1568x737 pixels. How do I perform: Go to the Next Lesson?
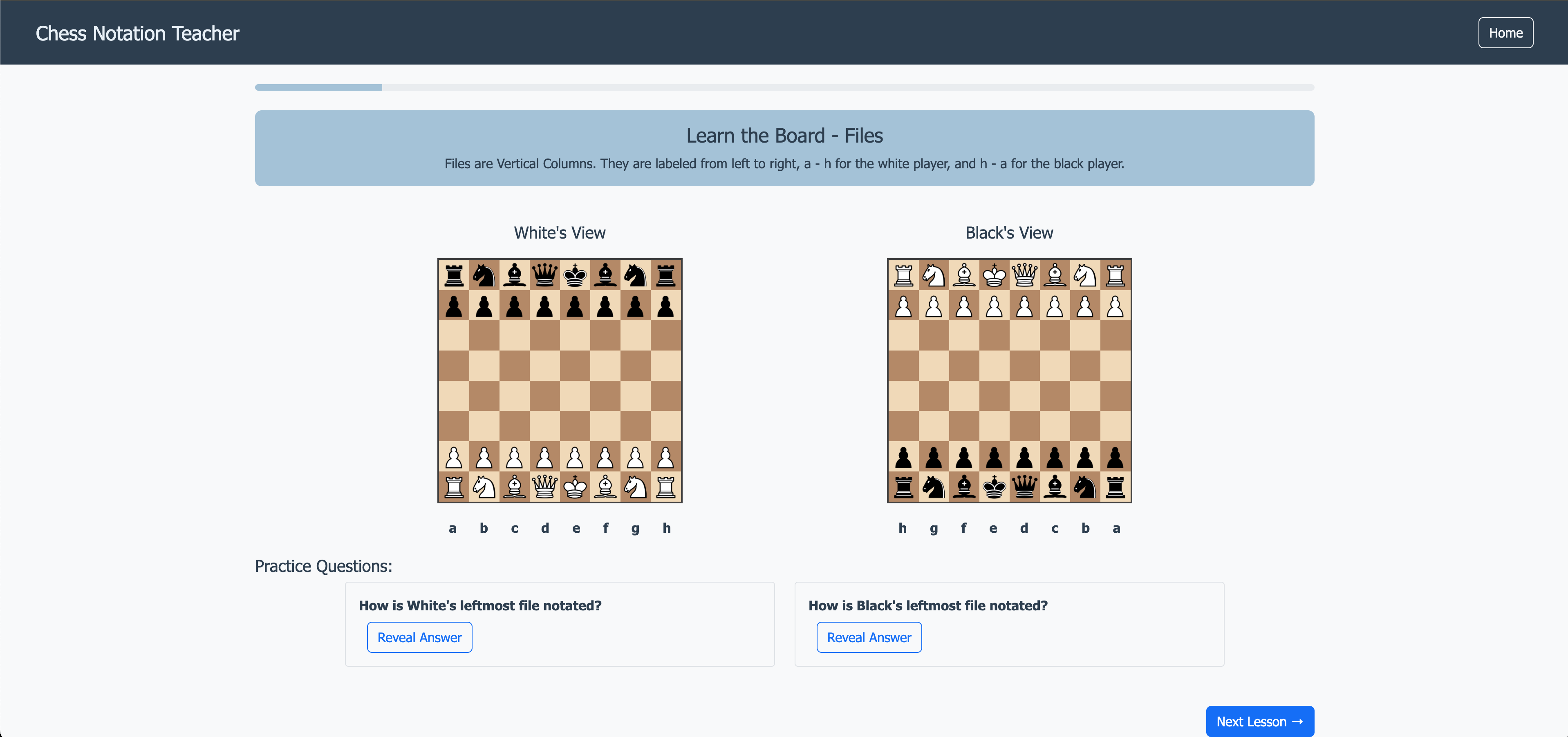coord(1259,721)
